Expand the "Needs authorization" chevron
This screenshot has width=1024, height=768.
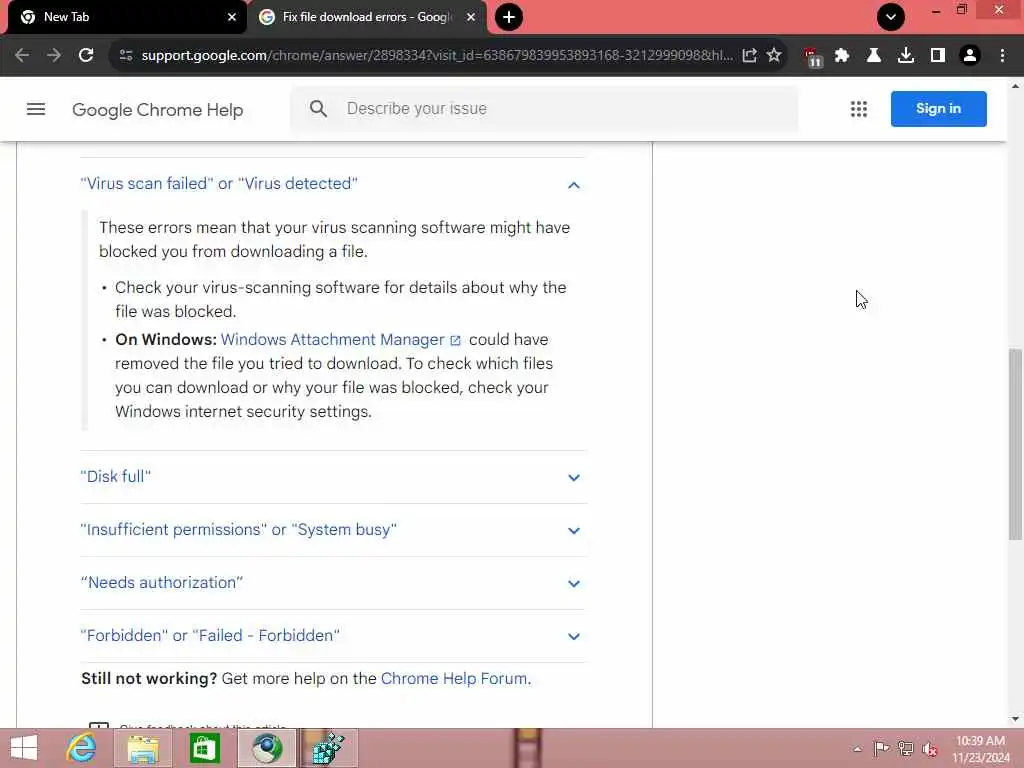(573, 584)
